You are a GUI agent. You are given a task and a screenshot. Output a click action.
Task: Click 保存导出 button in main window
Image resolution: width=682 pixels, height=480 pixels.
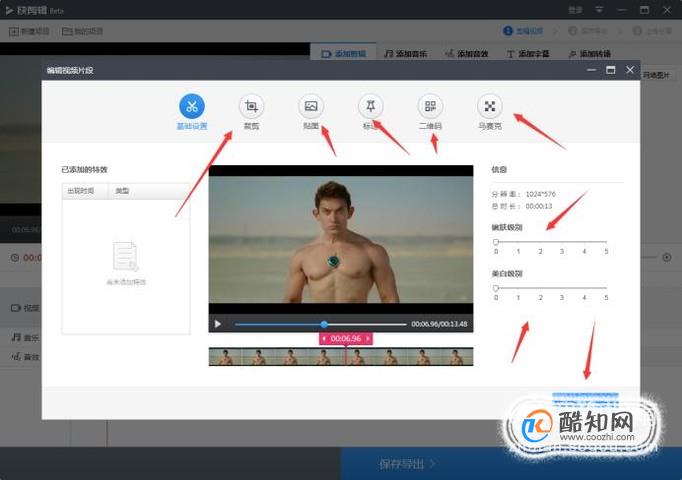407,464
